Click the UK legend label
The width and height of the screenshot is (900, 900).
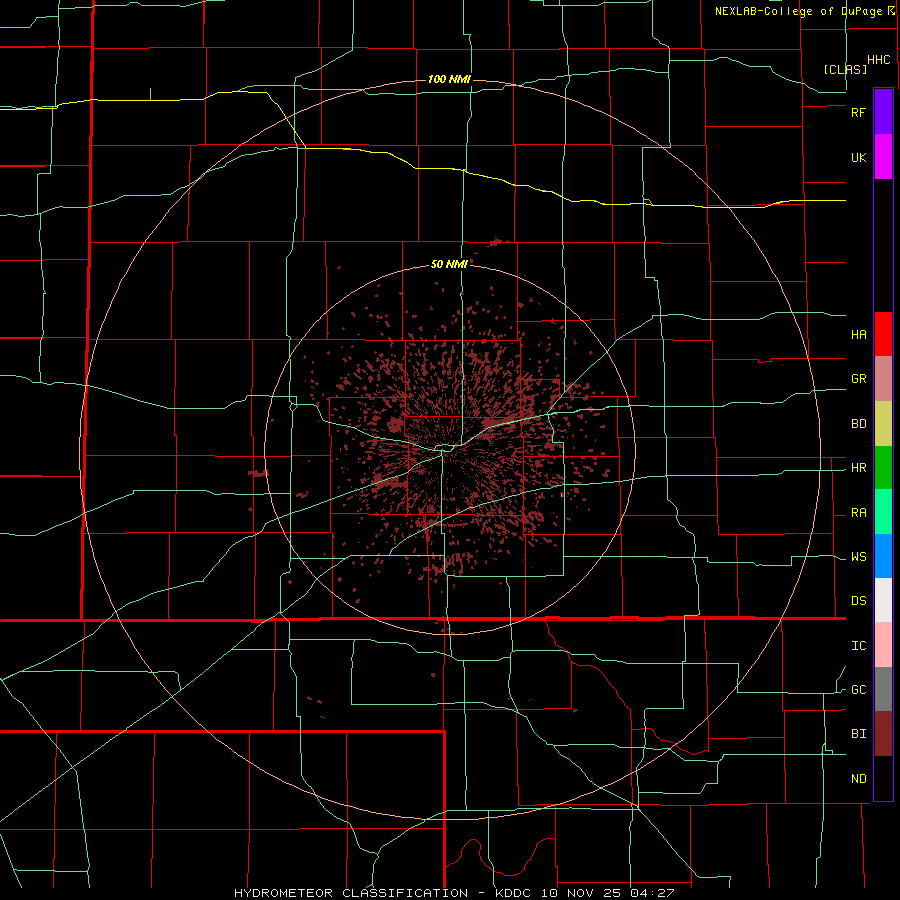pos(859,157)
